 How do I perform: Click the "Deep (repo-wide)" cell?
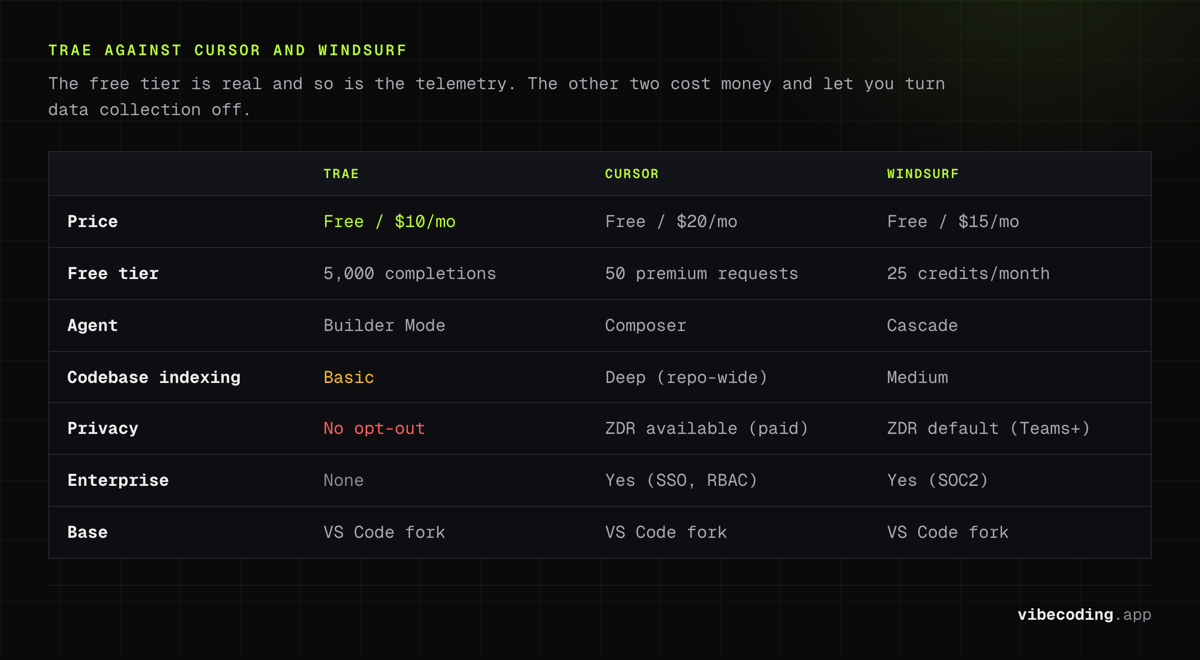point(686,378)
